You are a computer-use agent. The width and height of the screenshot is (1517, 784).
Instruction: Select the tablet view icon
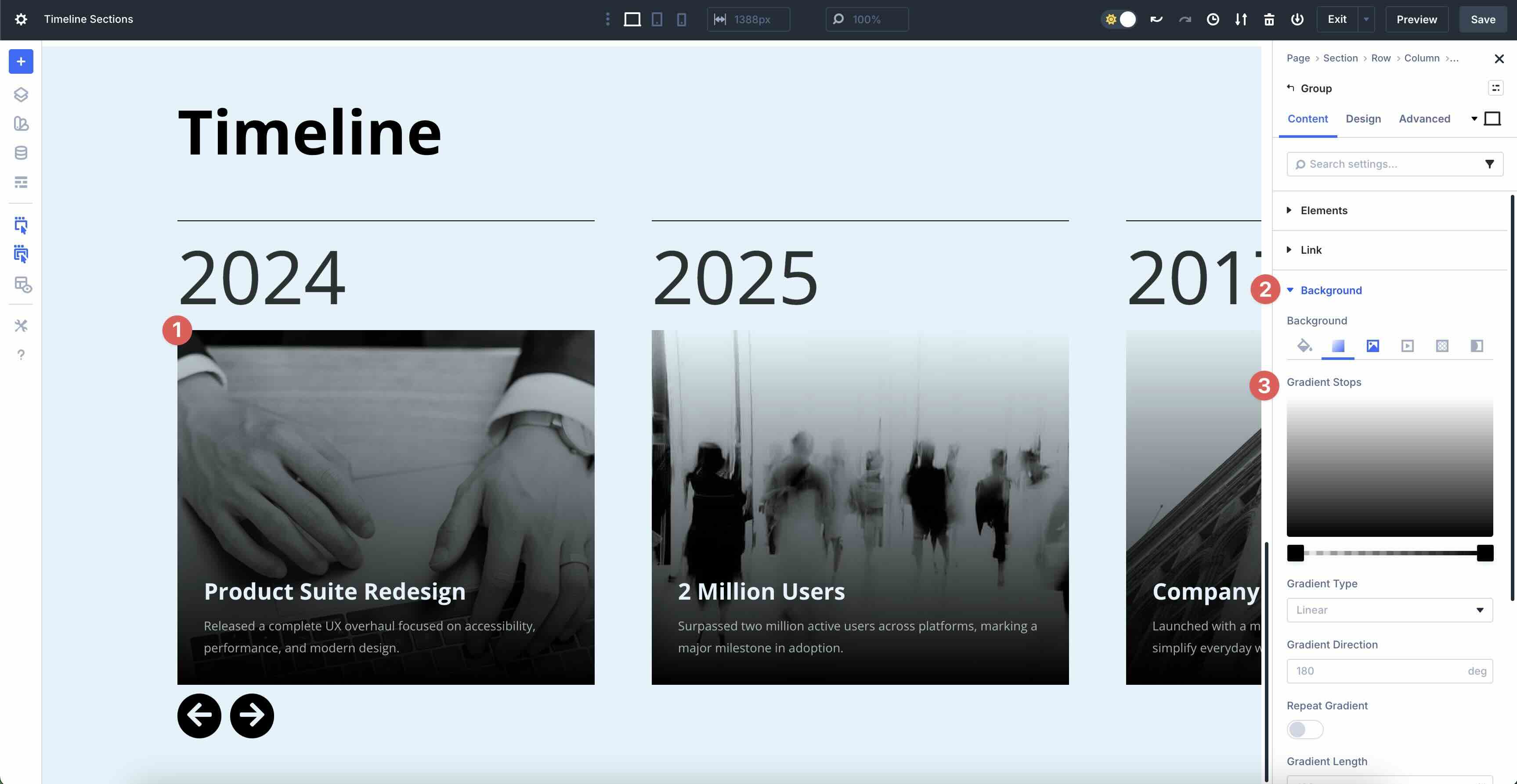point(657,19)
